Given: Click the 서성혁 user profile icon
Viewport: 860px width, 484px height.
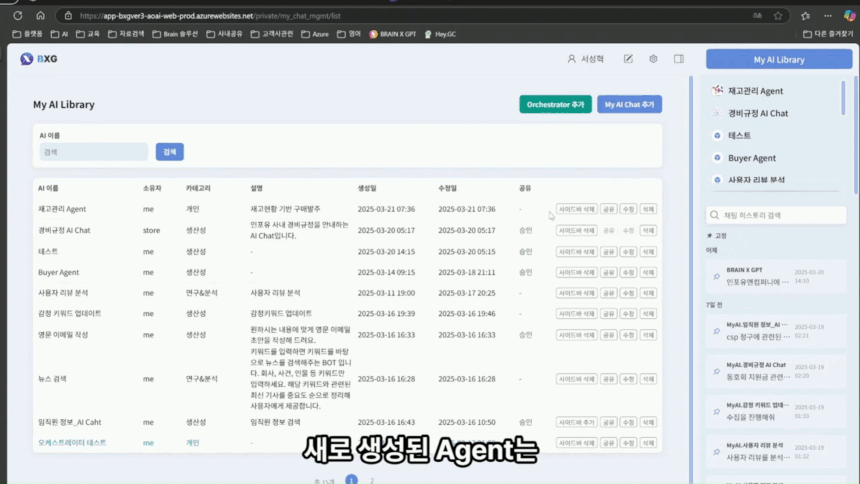Looking at the screenshot, I should click(572, 59).
